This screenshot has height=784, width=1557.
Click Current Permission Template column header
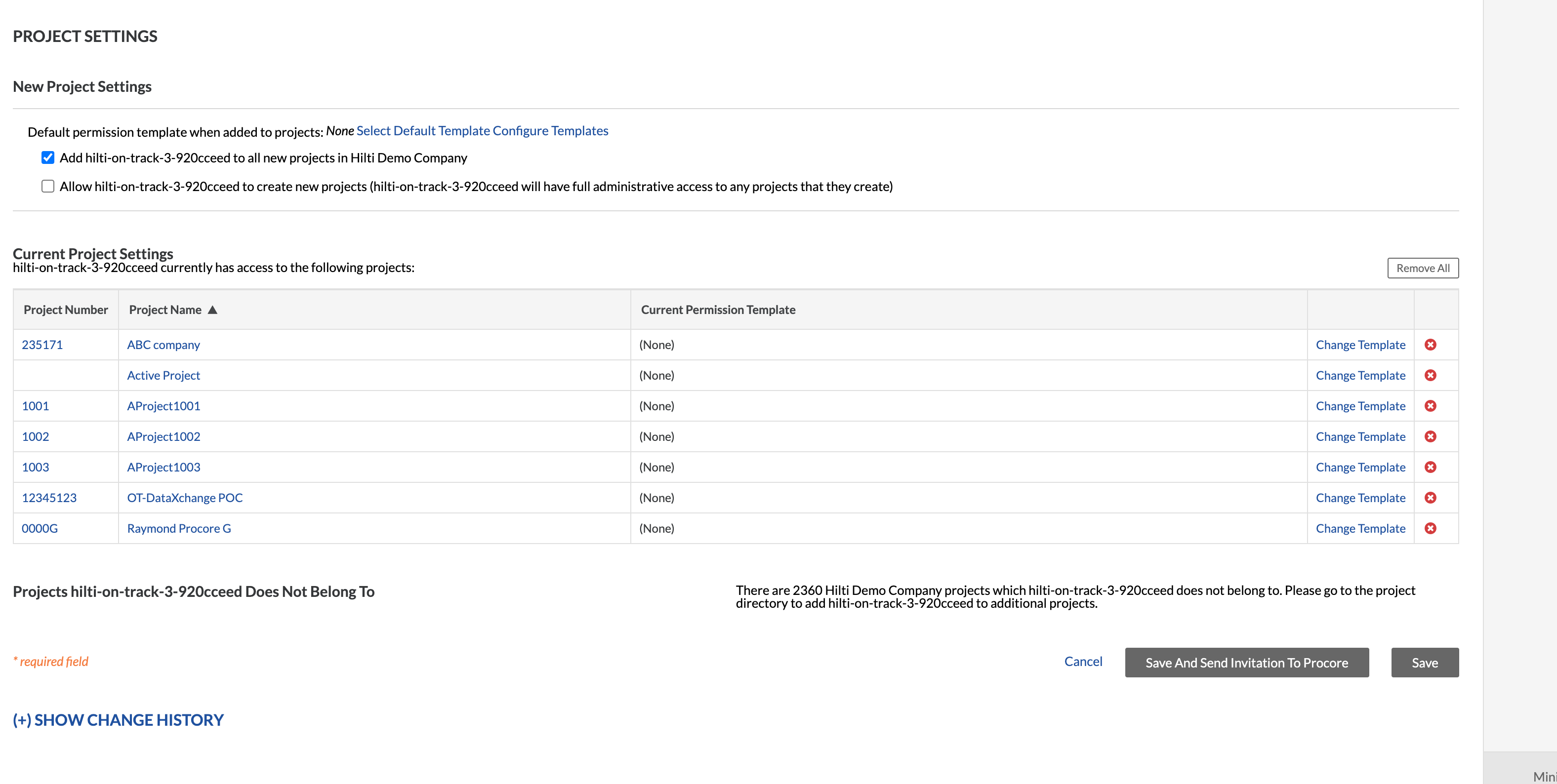tap(717, 310)
